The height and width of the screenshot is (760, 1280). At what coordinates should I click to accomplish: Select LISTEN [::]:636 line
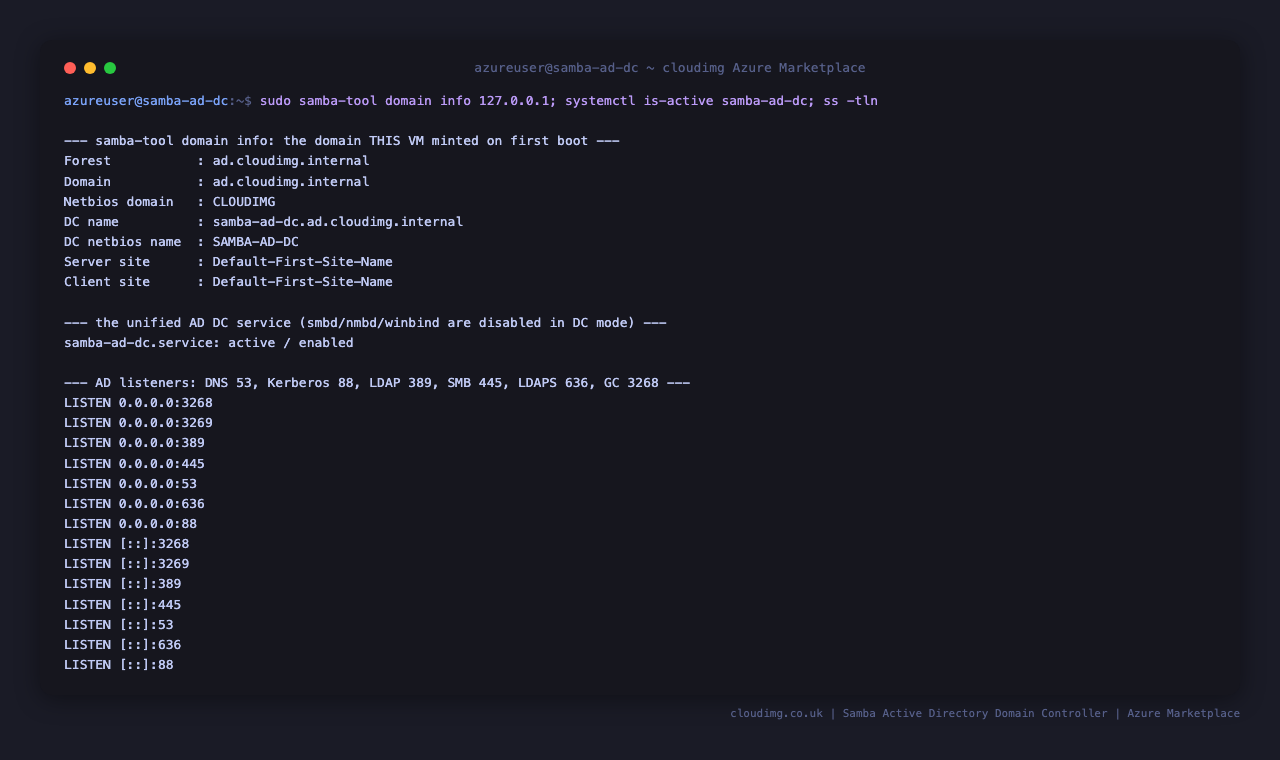click(123, 645)
